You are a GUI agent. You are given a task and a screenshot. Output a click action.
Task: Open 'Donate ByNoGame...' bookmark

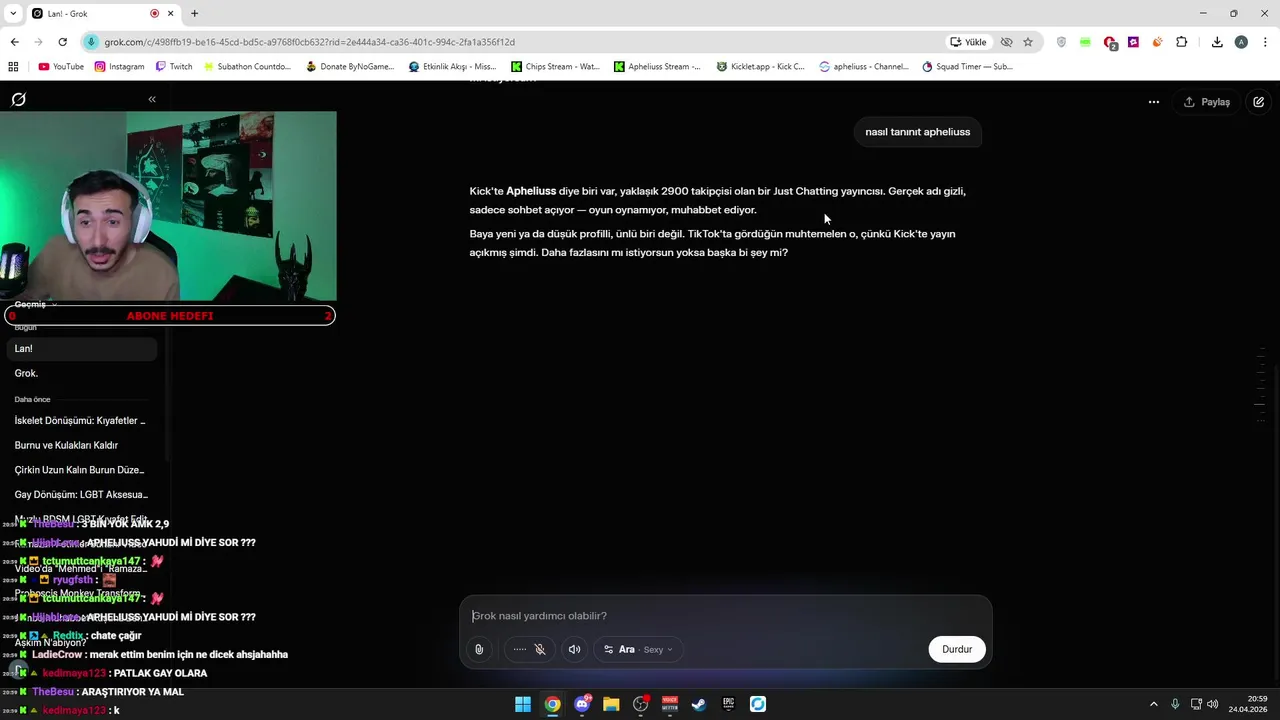[350, 67]
